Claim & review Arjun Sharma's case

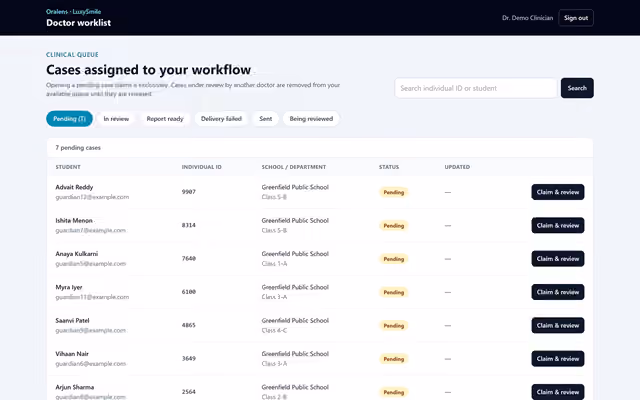click(558, 392)
